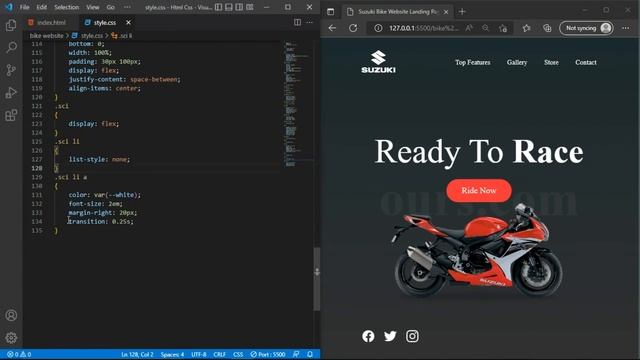Image resolution: width=640 pixels, height=360 pixels.
Task: Click CSS language mode status
Action: (x=238, y=354)
